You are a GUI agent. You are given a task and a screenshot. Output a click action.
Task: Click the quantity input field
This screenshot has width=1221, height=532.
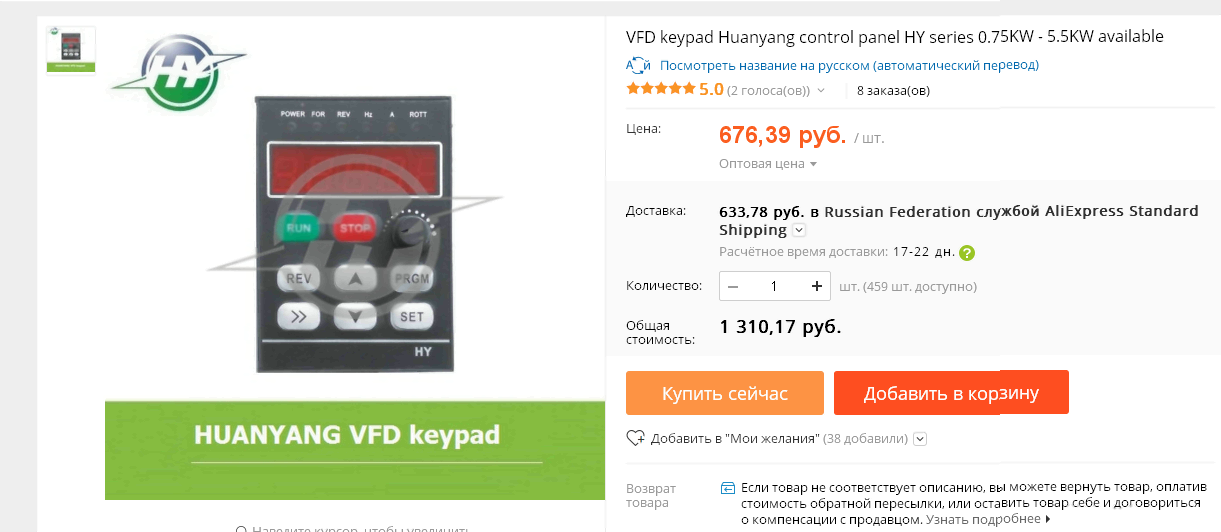(775, 286)
